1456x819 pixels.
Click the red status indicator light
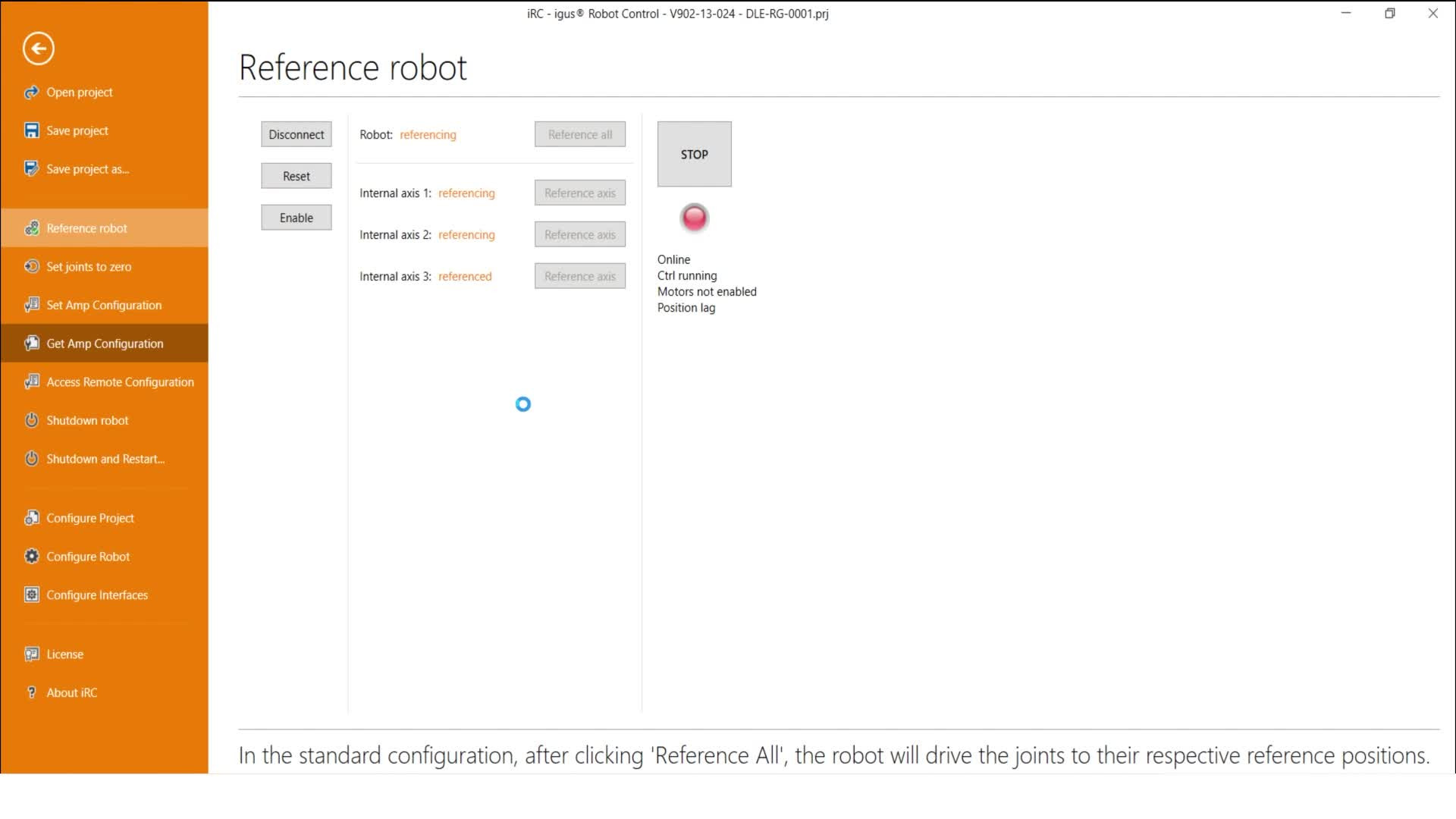695,218
